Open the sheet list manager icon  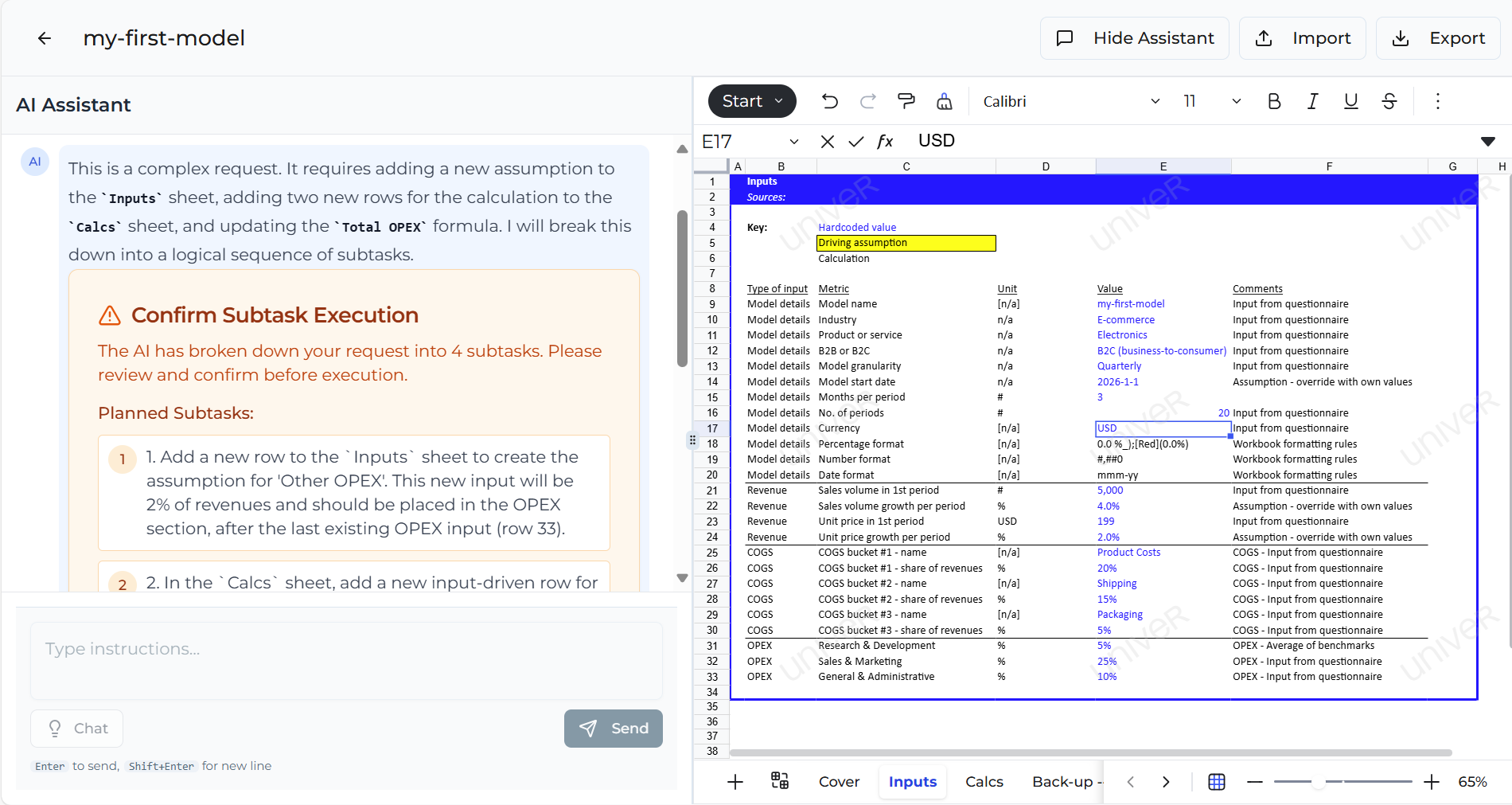point(780,781)
